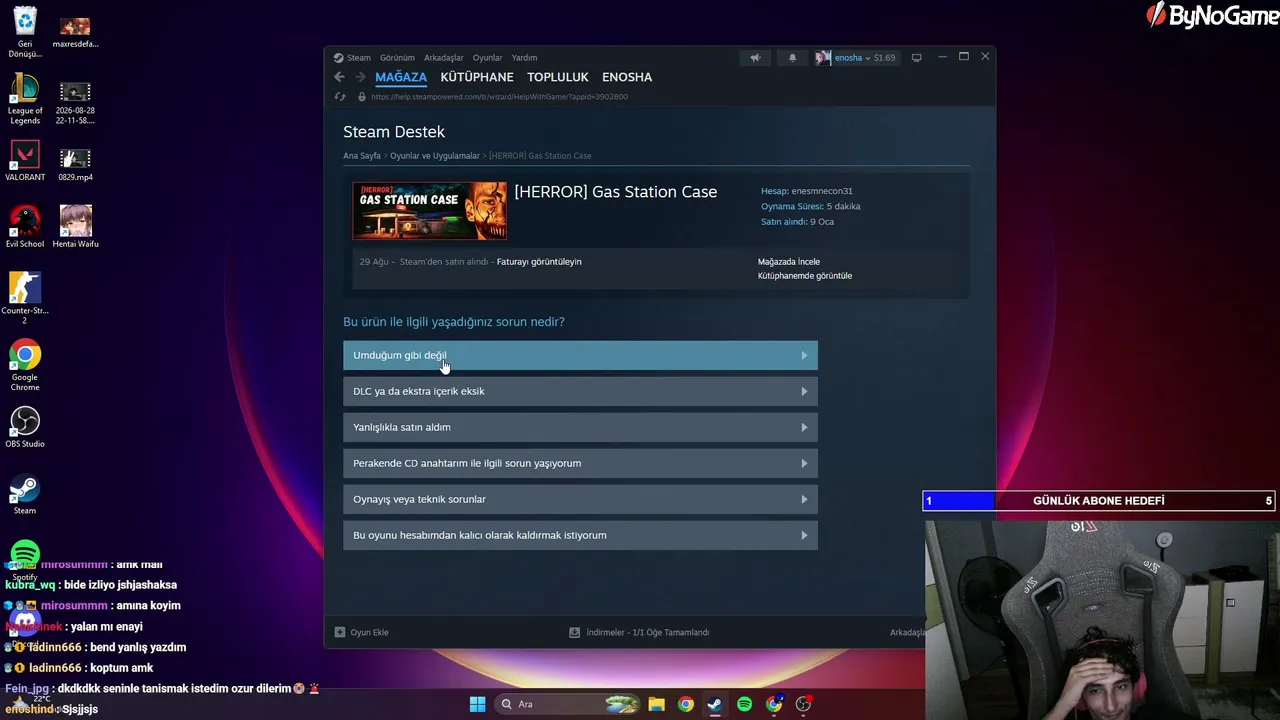
Task: Select 'DLC ya da ekstra içerik eksik'
Action: tap(580, 391)
